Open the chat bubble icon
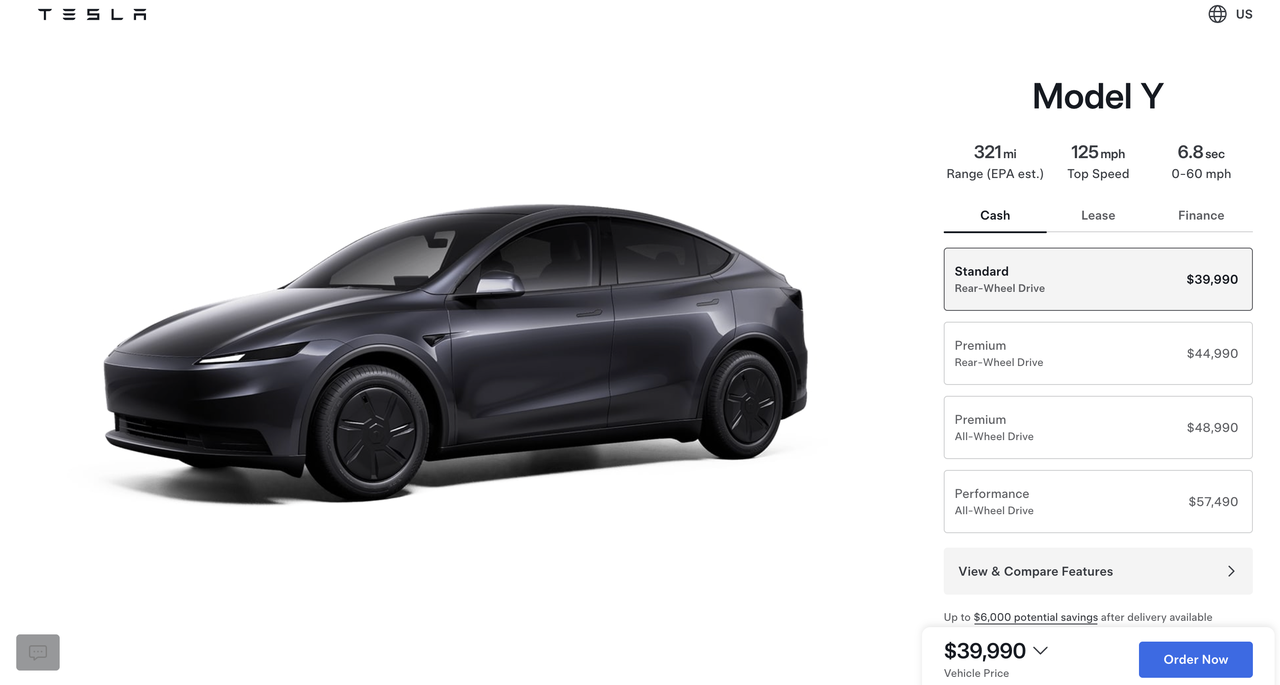The image size is (1280, 685). (38, 652)
